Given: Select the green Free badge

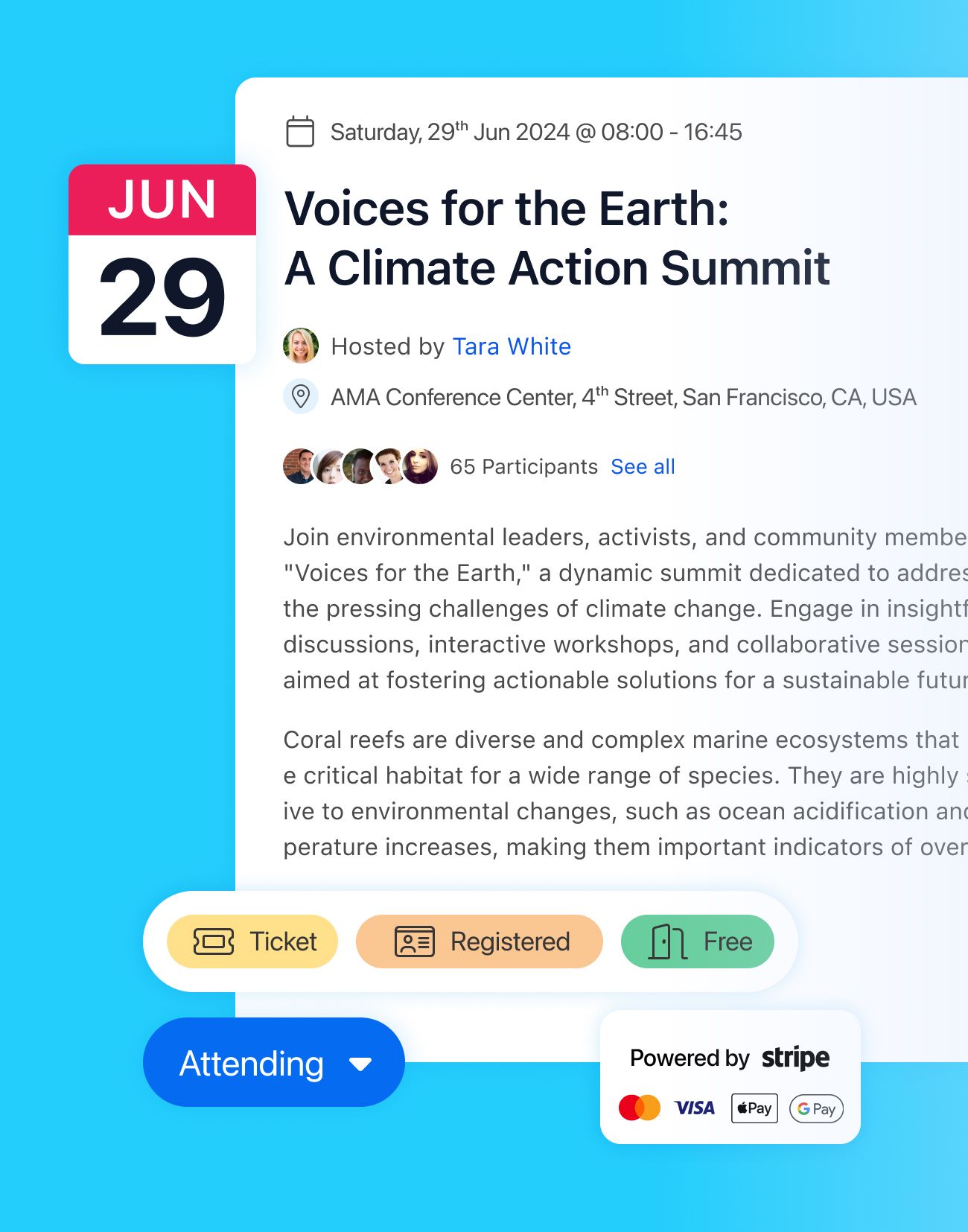Looking at the screenshot, I should [x=698, y=942].
